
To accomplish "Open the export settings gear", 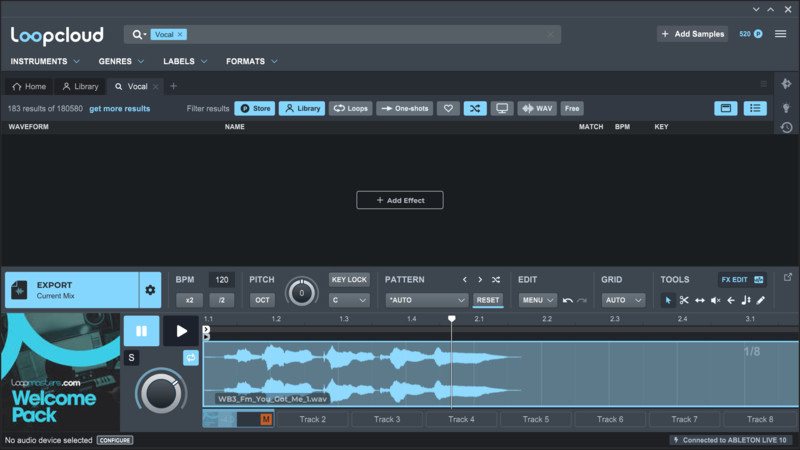I will point(150,290).
